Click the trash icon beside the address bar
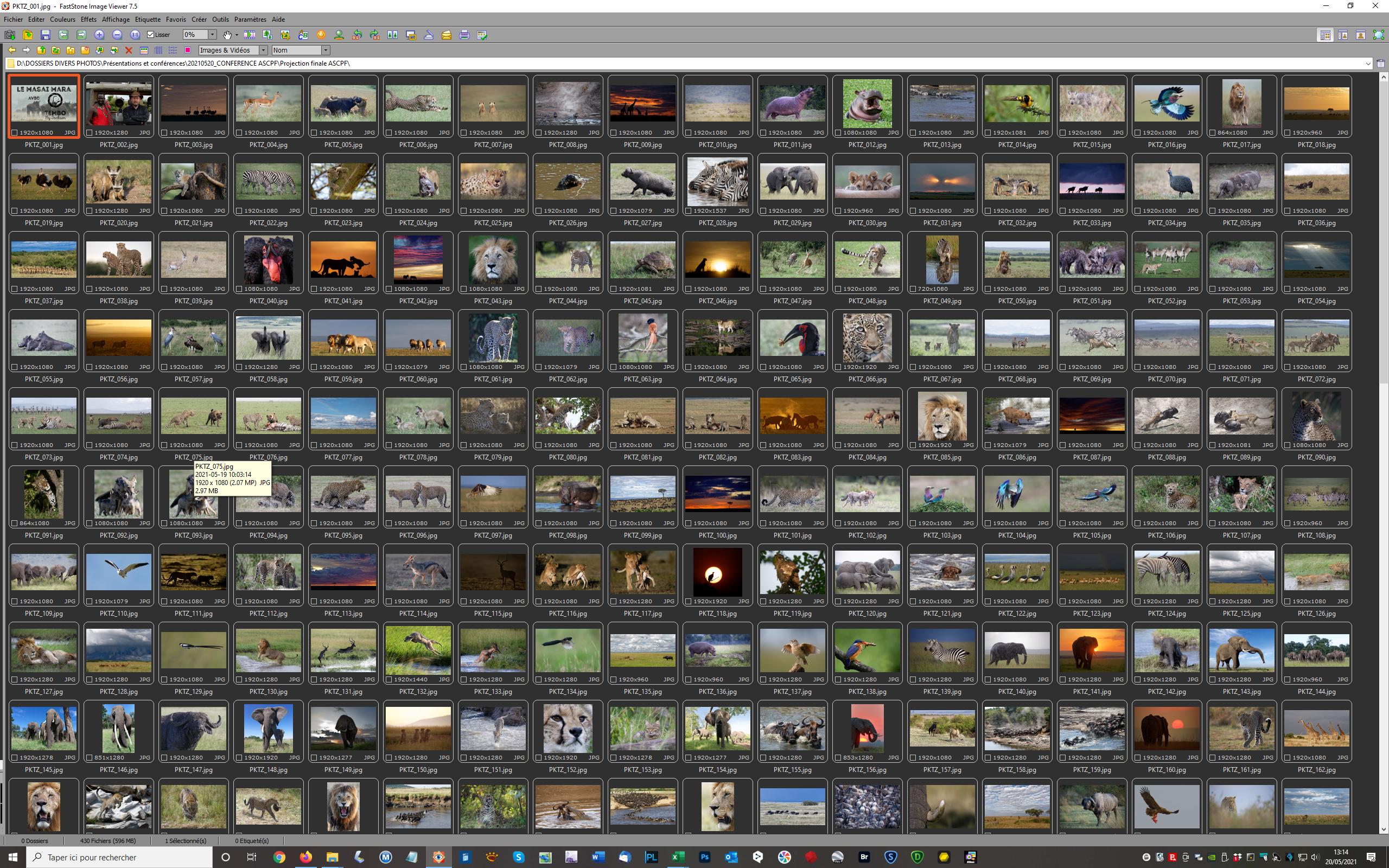 point(1380,63)
